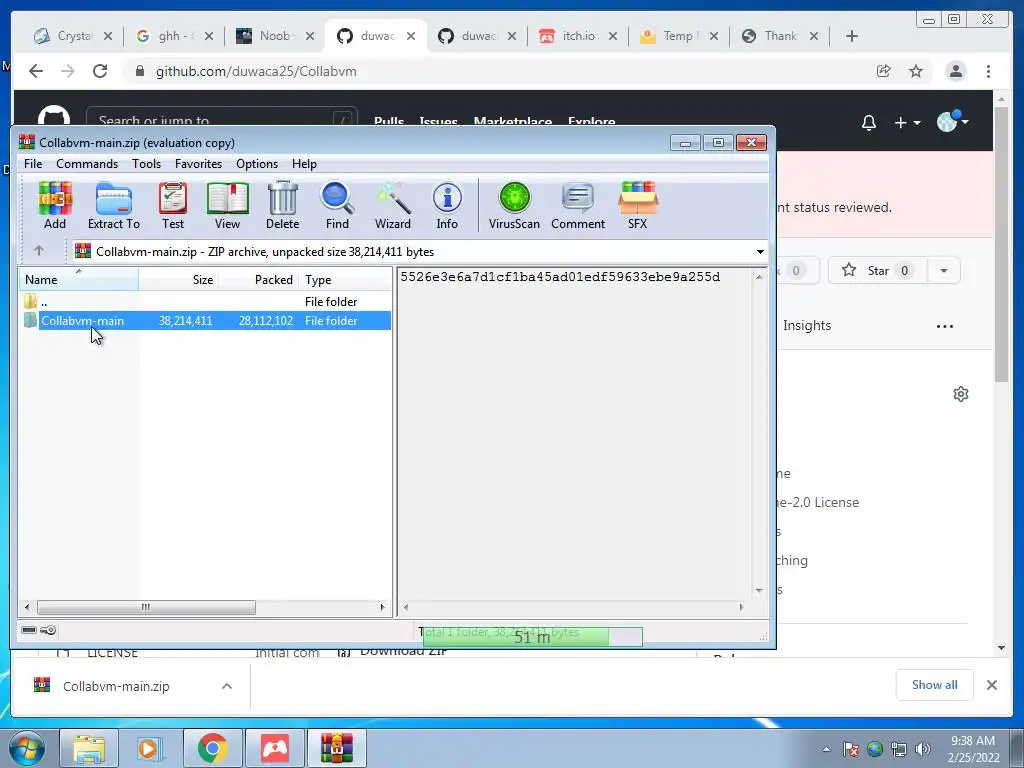This screenshot has height=768, width=1024.
Task: Open the Windows Start menu
Action: (x=27, y=748)
